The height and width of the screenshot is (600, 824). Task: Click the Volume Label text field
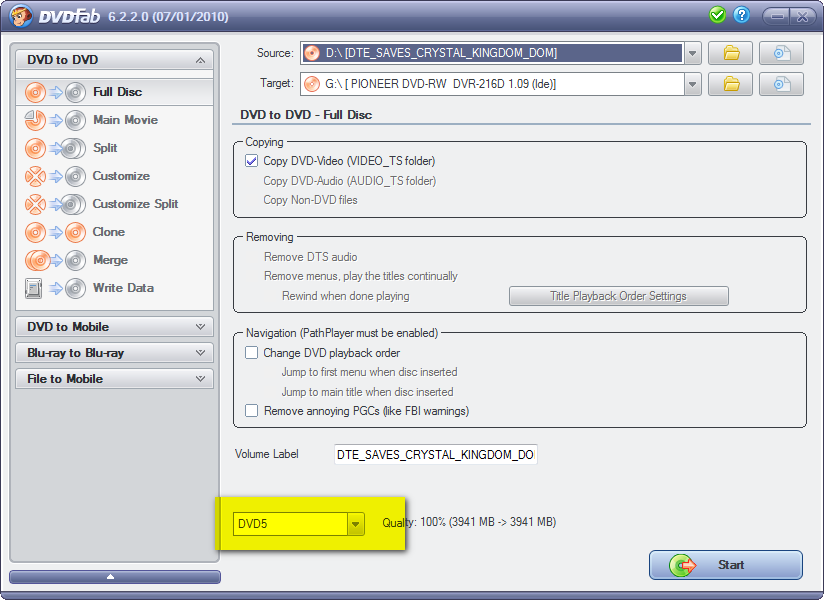(x=436, y=454)
